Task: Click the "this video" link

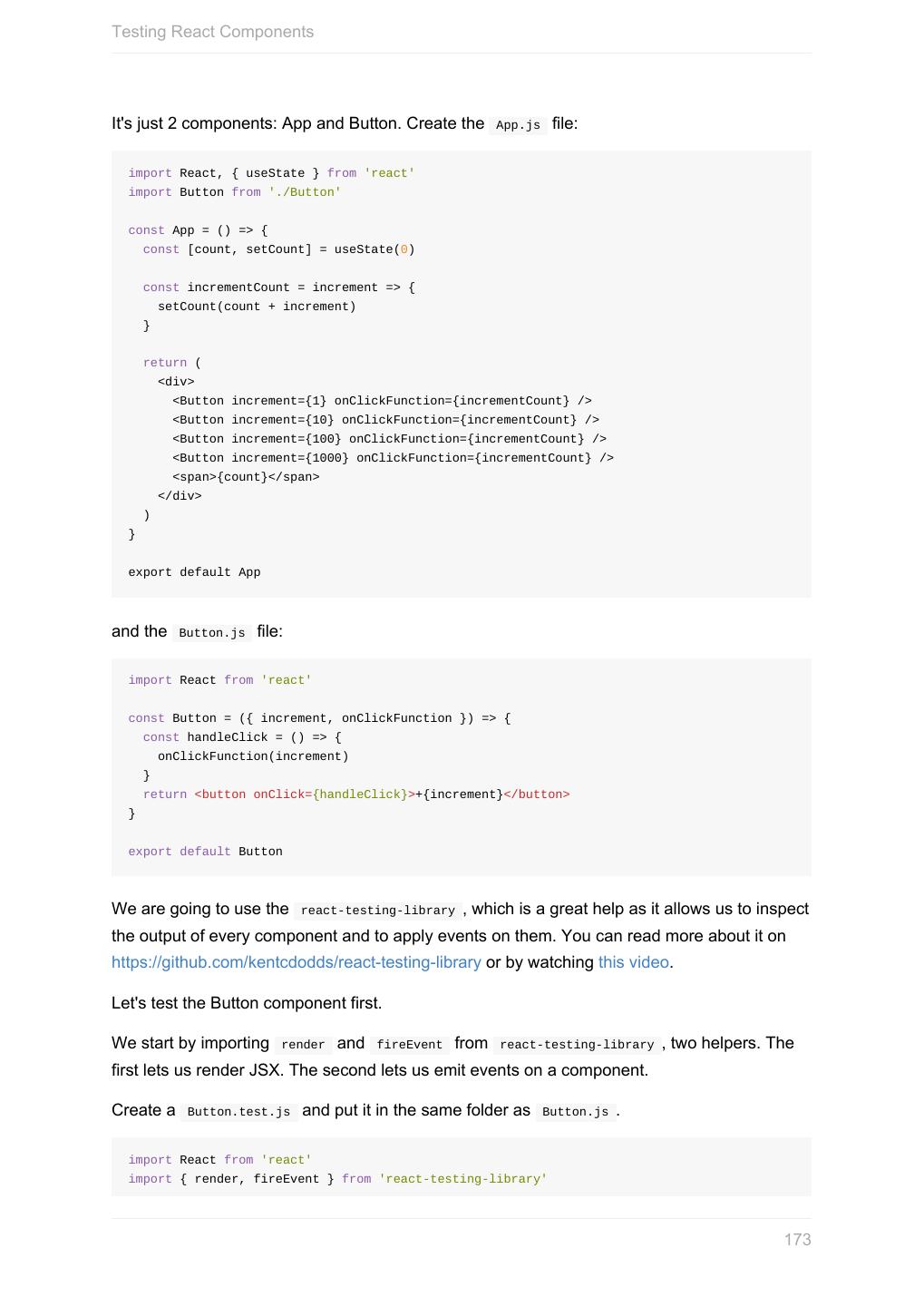Action: point(633,962)
